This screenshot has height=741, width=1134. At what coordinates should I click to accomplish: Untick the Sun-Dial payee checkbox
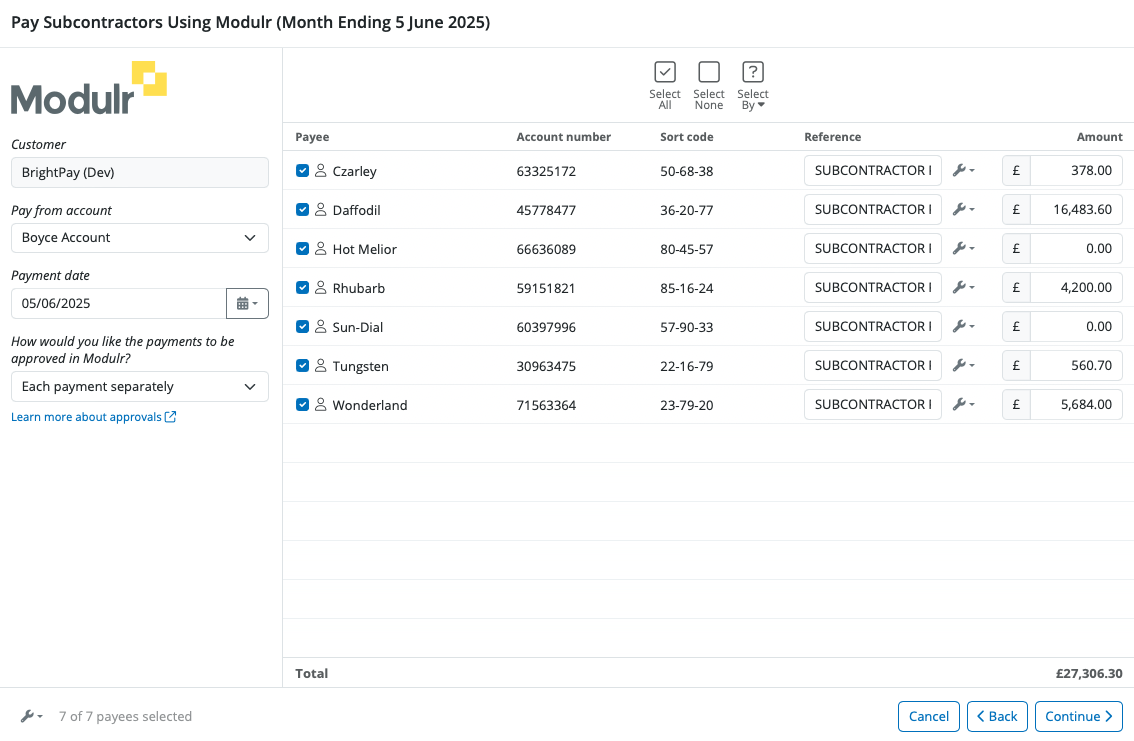click(x=303, y=327)
